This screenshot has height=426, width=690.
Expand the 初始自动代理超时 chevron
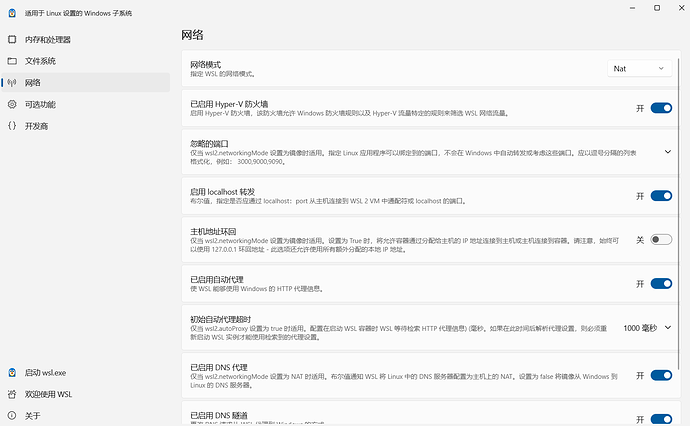668,327
